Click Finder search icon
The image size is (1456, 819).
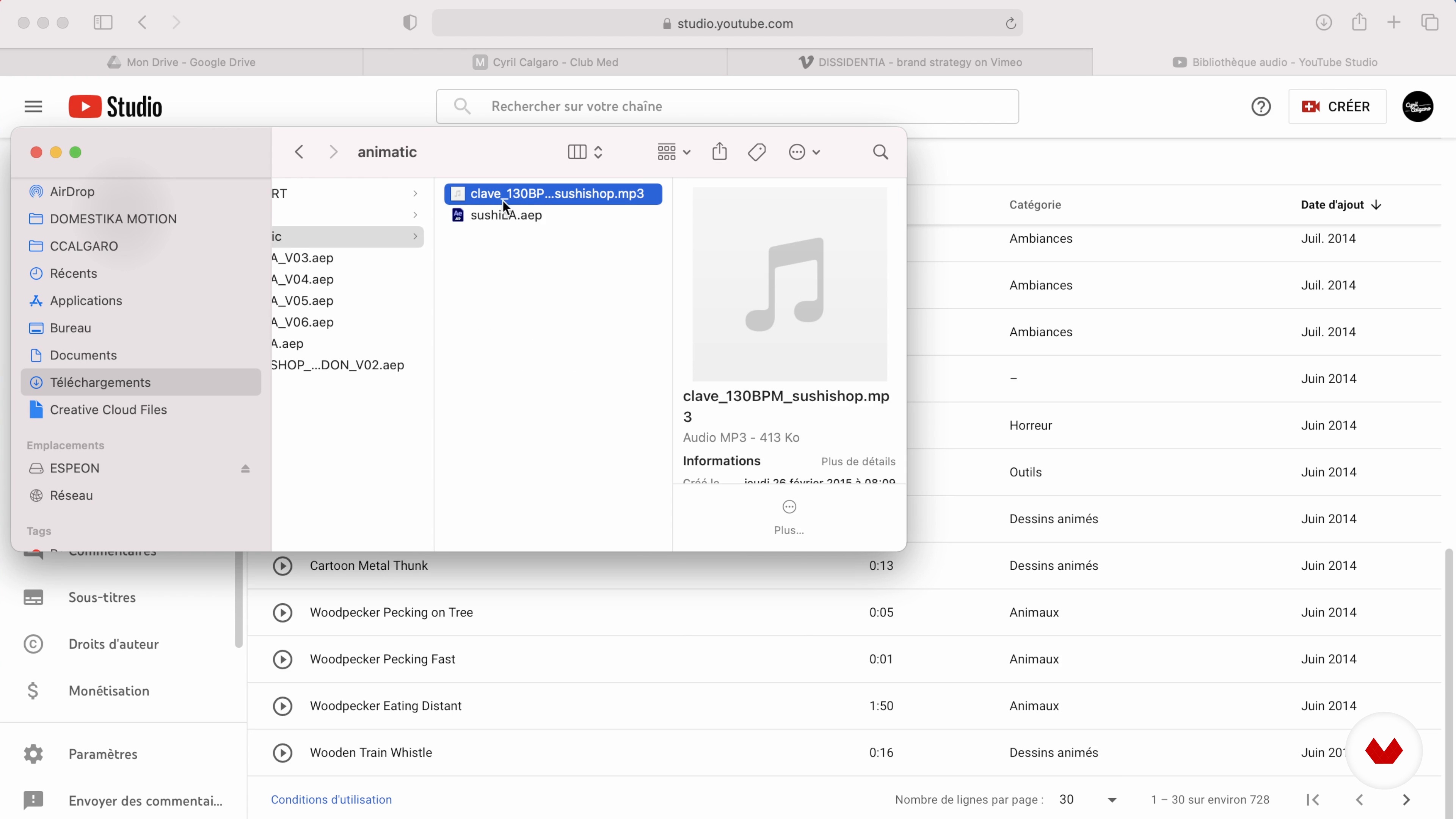[x=880, y=152]
